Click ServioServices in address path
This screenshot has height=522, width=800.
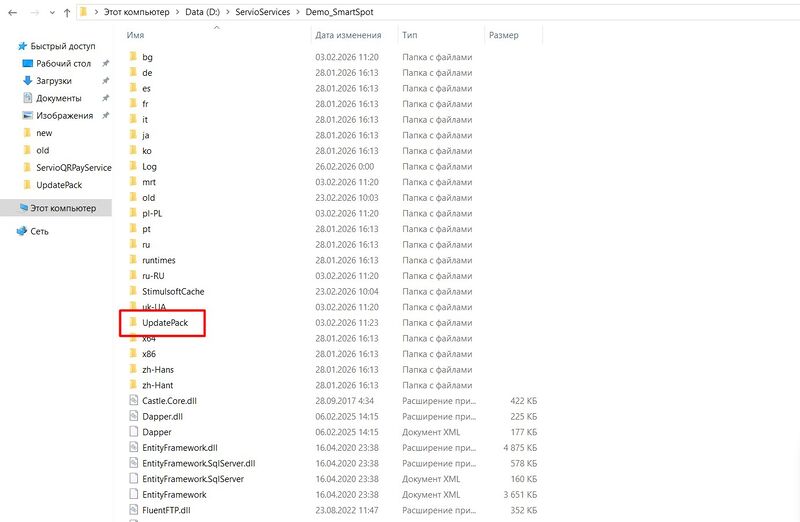point(264,13)
